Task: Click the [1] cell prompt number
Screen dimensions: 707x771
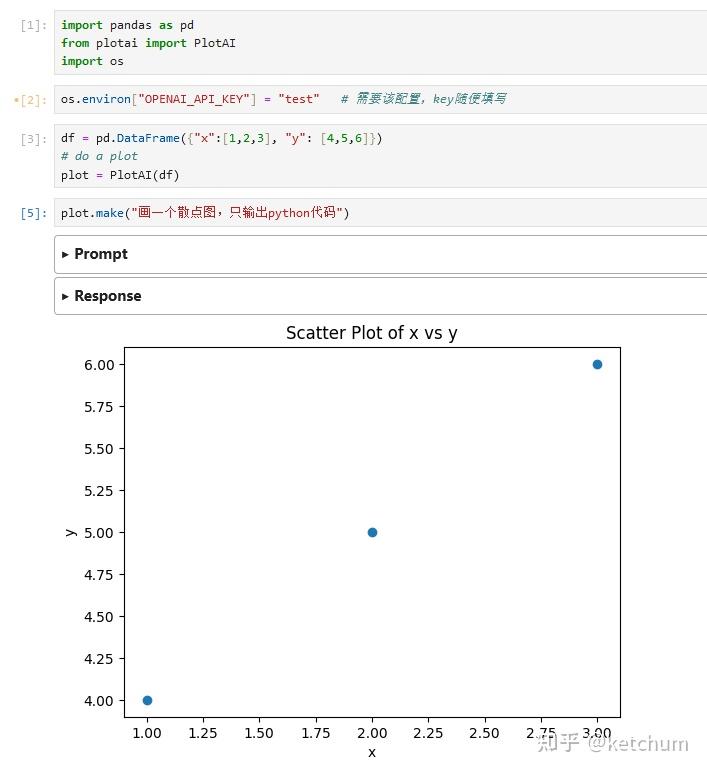Action: (33, 25)
